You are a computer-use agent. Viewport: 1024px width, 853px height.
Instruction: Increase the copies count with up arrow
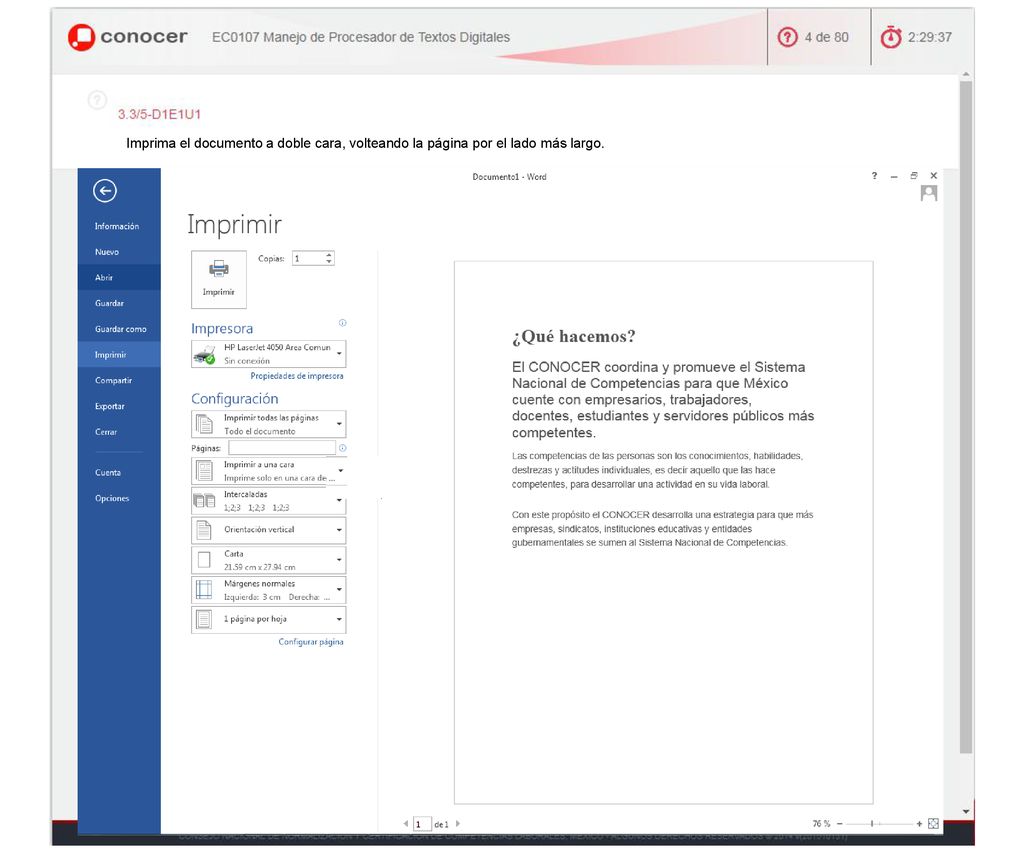[329, 255]
